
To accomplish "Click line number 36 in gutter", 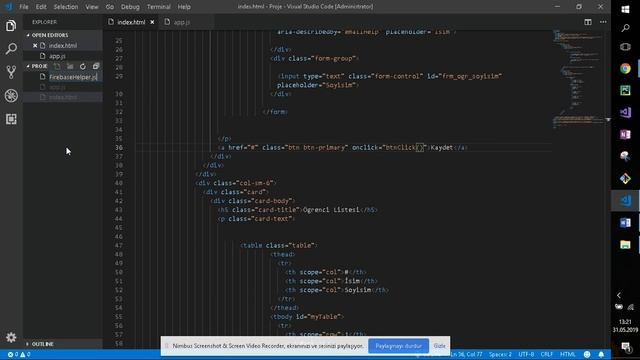I will [119, 147].
